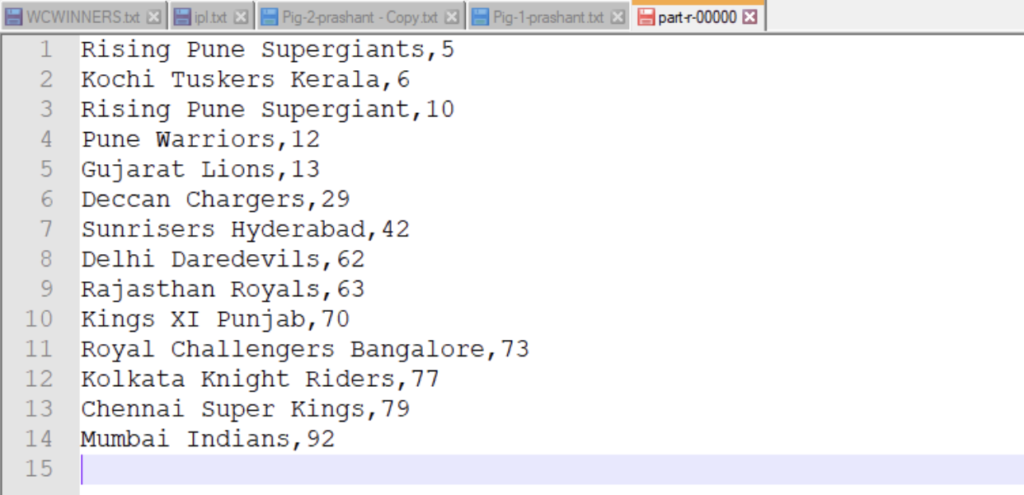Close the Pig-2-prashant - Copy.txt tab

(452, 17)
